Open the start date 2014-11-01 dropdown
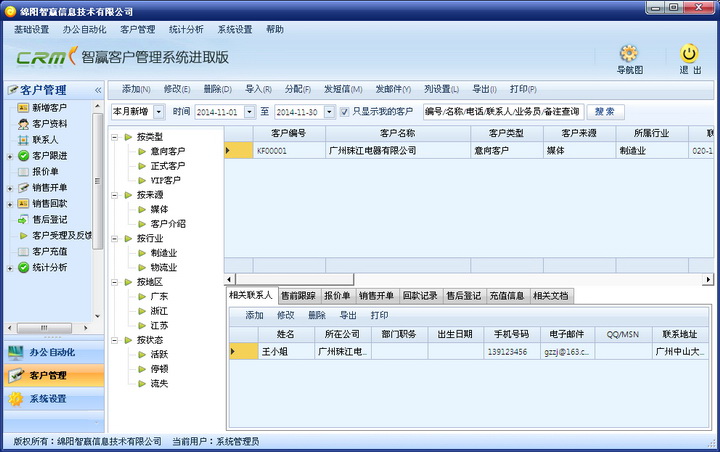 [x=249, y=112]
